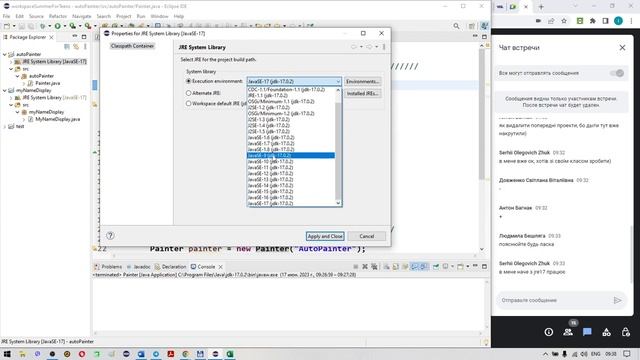Click the language indicator ENG in tray
The image size is (640, 360).
[596, 354]
